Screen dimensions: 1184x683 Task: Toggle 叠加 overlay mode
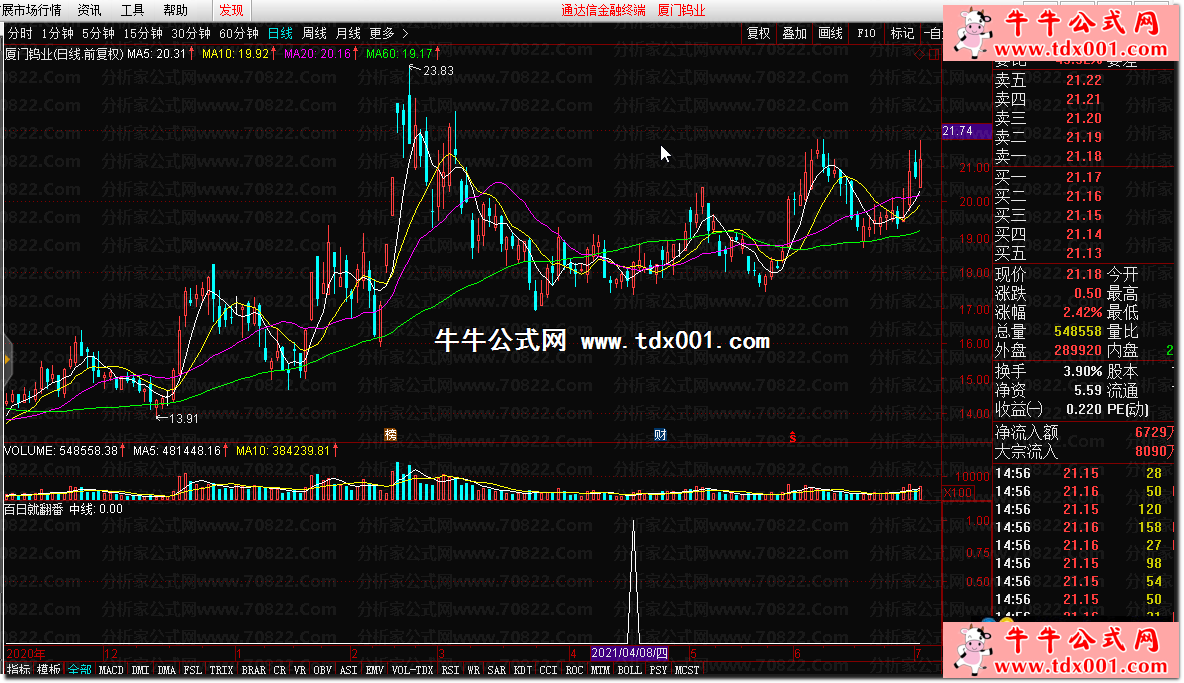[794, 33]
